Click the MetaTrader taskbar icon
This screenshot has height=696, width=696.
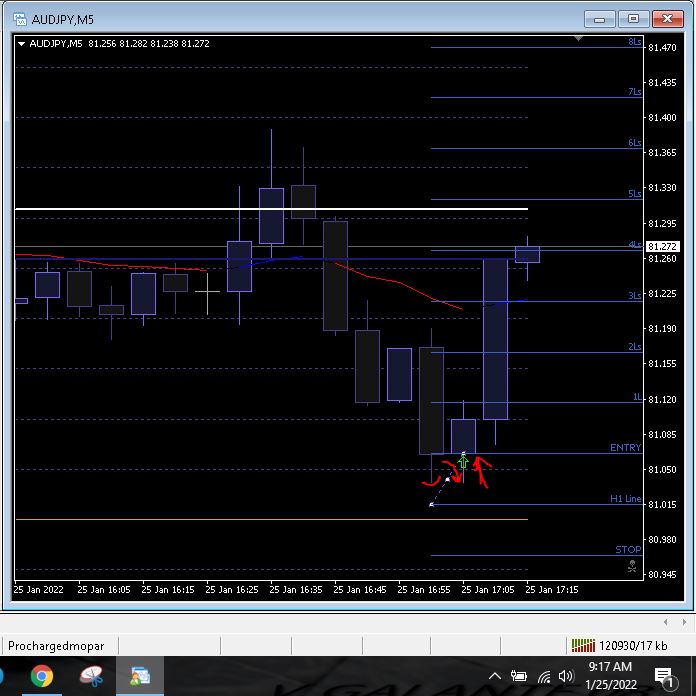click(x=140, y=676)
